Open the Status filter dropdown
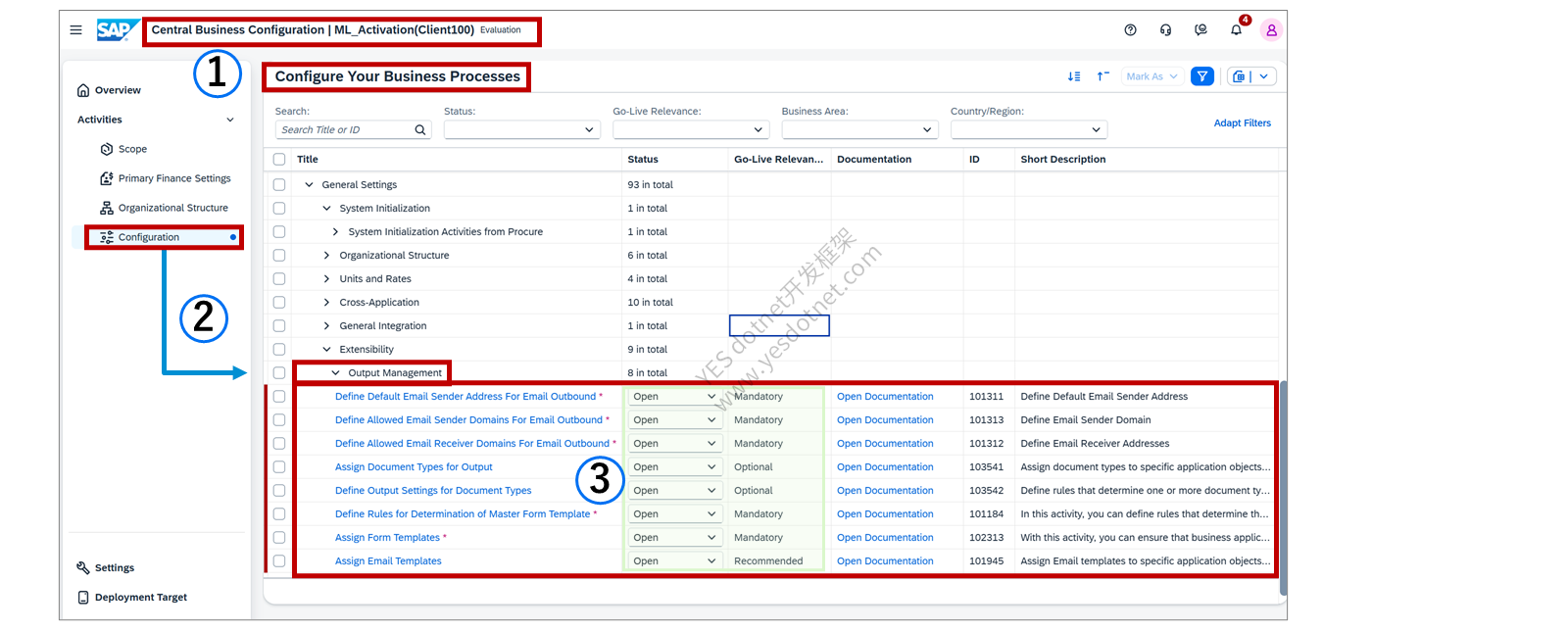The height and width of the screenshot is (631, 1568). point(521,130)
